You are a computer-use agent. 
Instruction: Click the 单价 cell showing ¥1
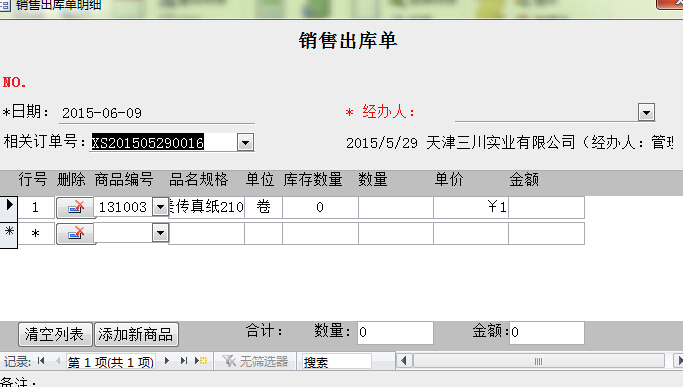coord(471,207)
